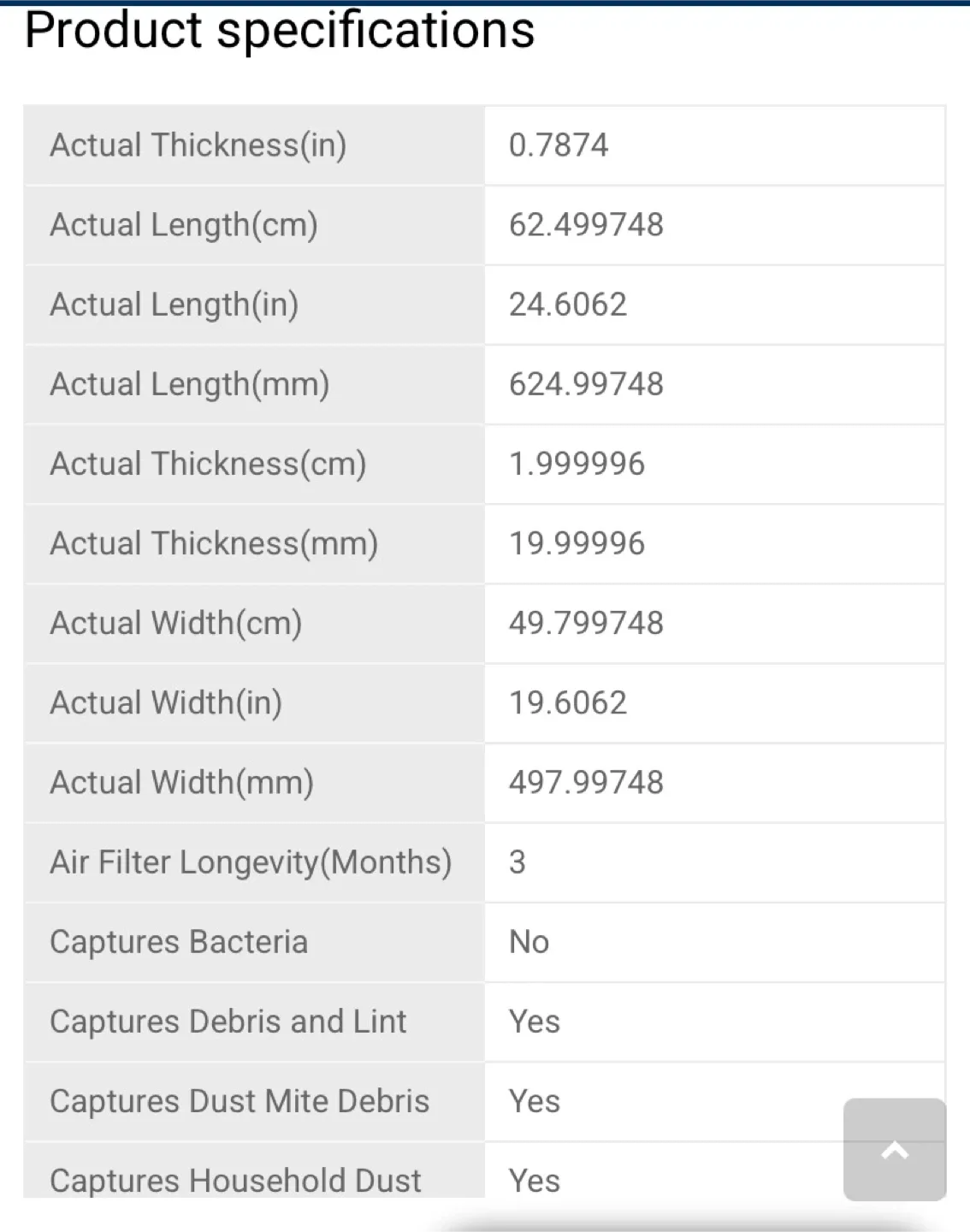Click the Actual Width(mm) label
Image resolution: width=970 pixels, height=1232 pixels.
pos(182,782)
